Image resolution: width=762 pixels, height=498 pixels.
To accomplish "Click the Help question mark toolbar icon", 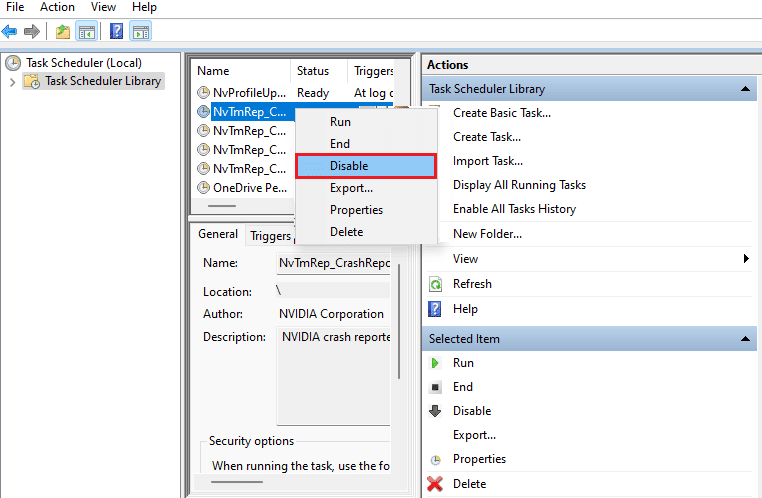I will [x=116, y=32].
